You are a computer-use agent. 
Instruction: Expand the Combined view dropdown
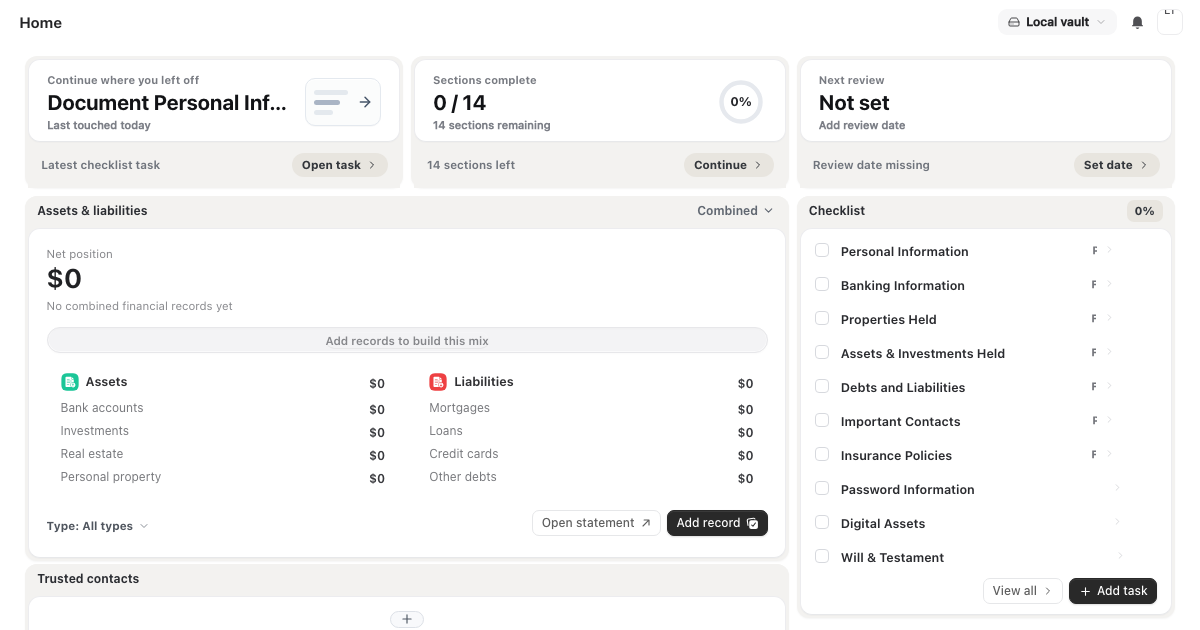tap(735, 211)
